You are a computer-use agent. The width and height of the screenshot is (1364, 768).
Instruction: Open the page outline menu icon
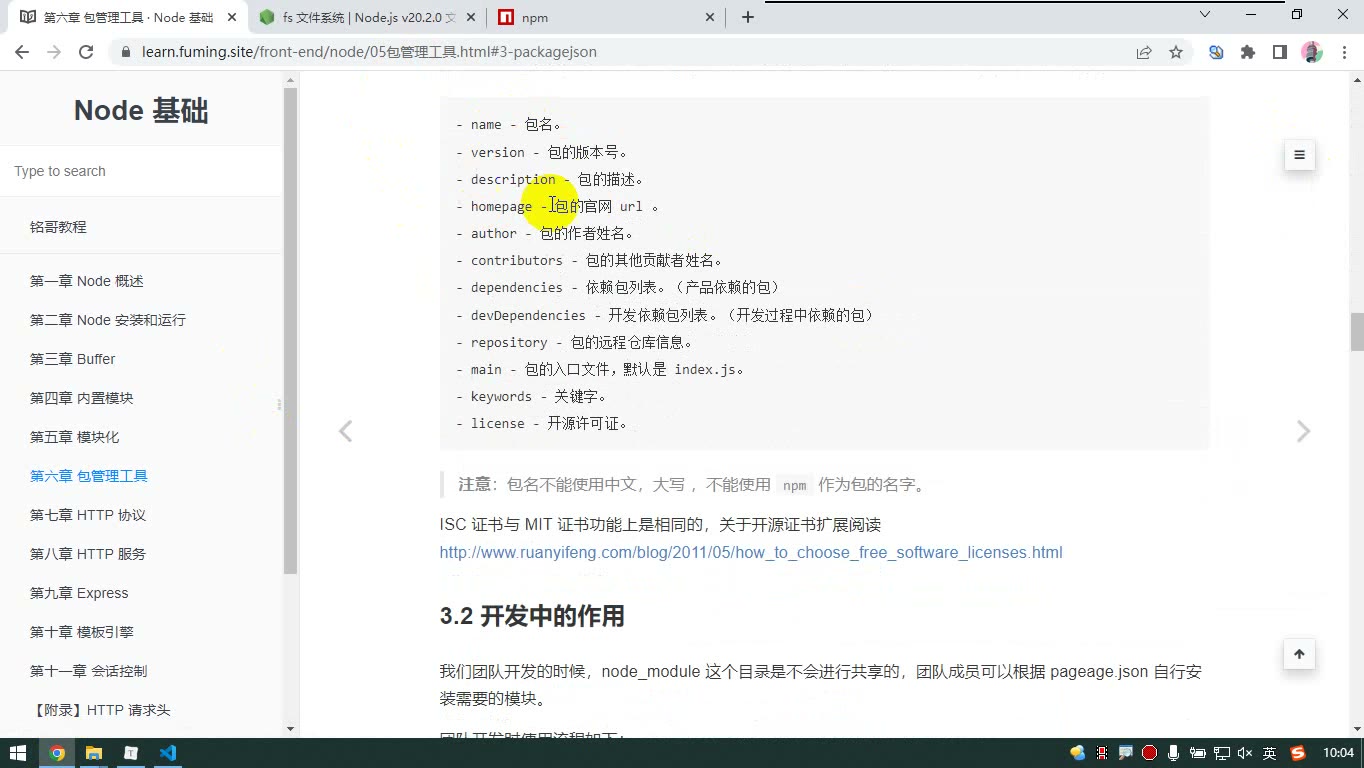[x=1299, y=155]
